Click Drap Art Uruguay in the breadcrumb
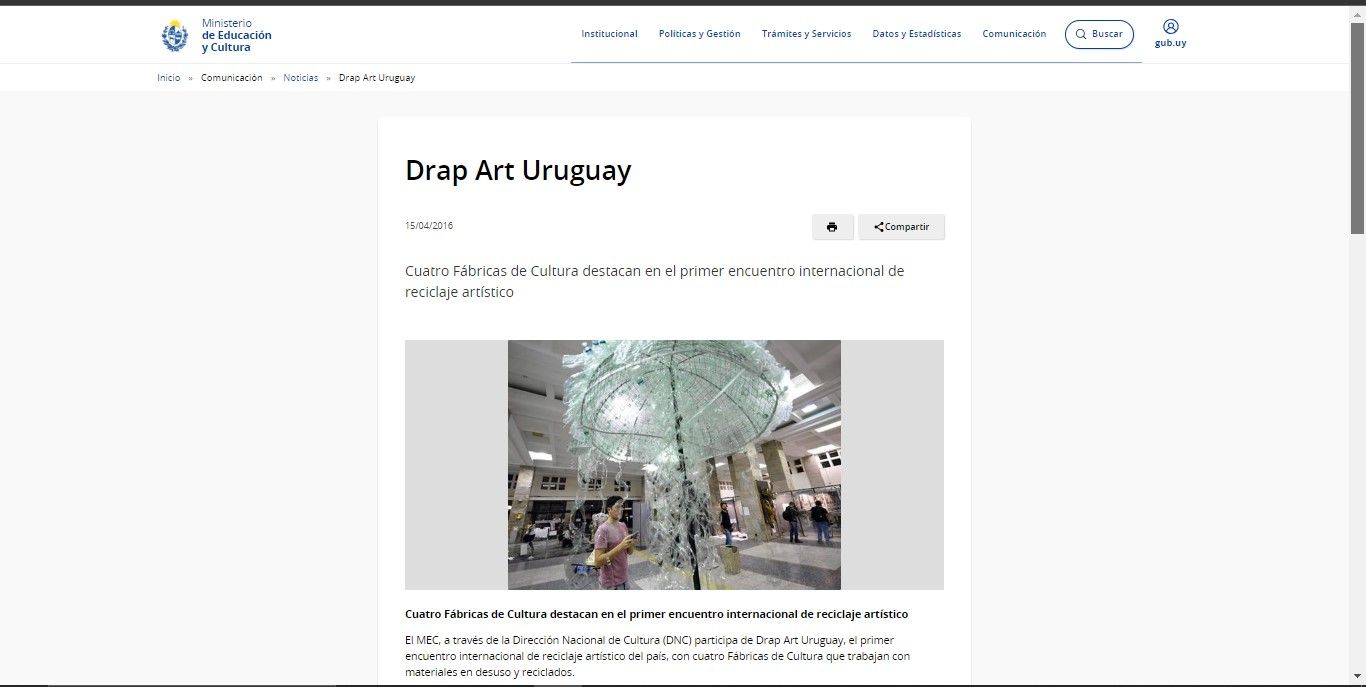This screenshot has height=687, width=1366. pos(376,78)
